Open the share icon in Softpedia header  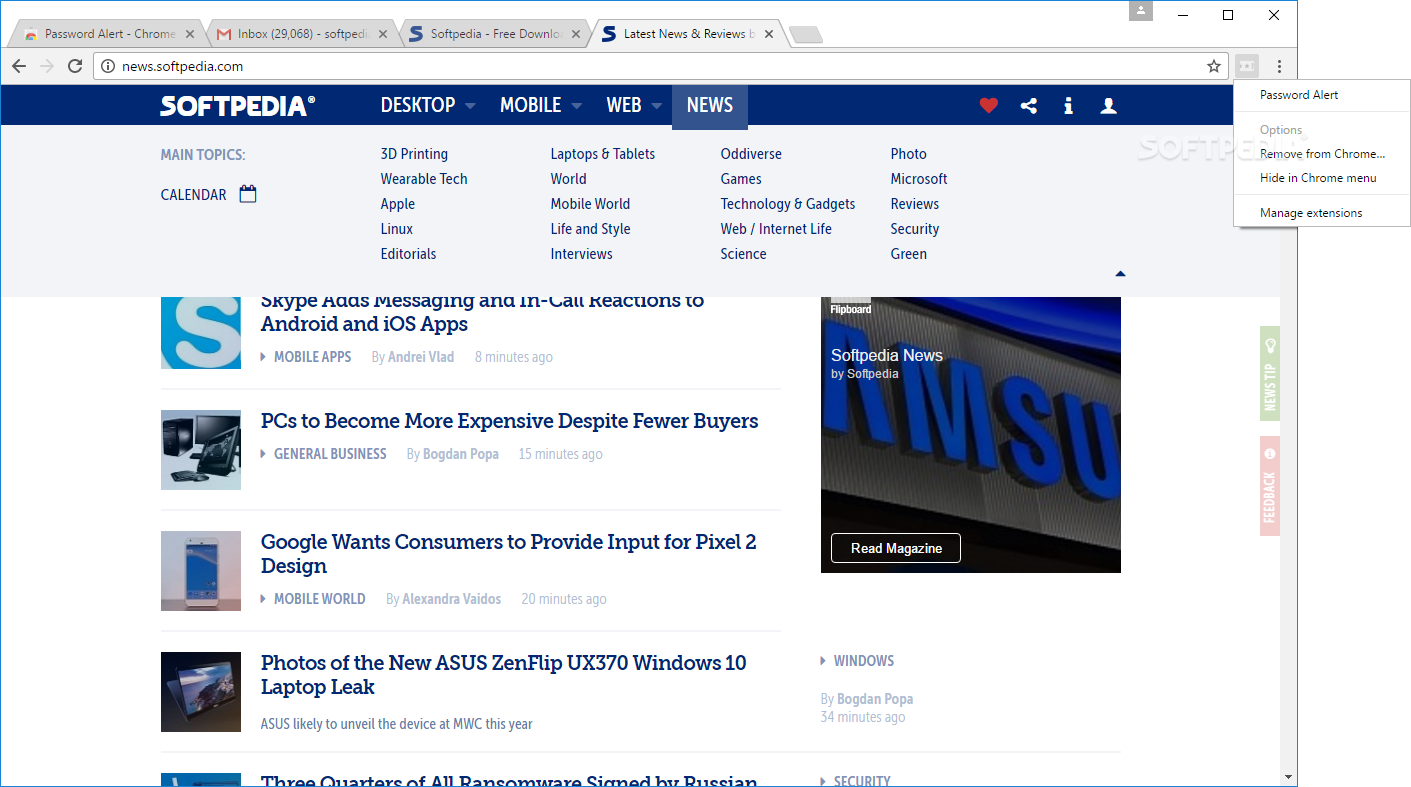tap(1029, 105)
